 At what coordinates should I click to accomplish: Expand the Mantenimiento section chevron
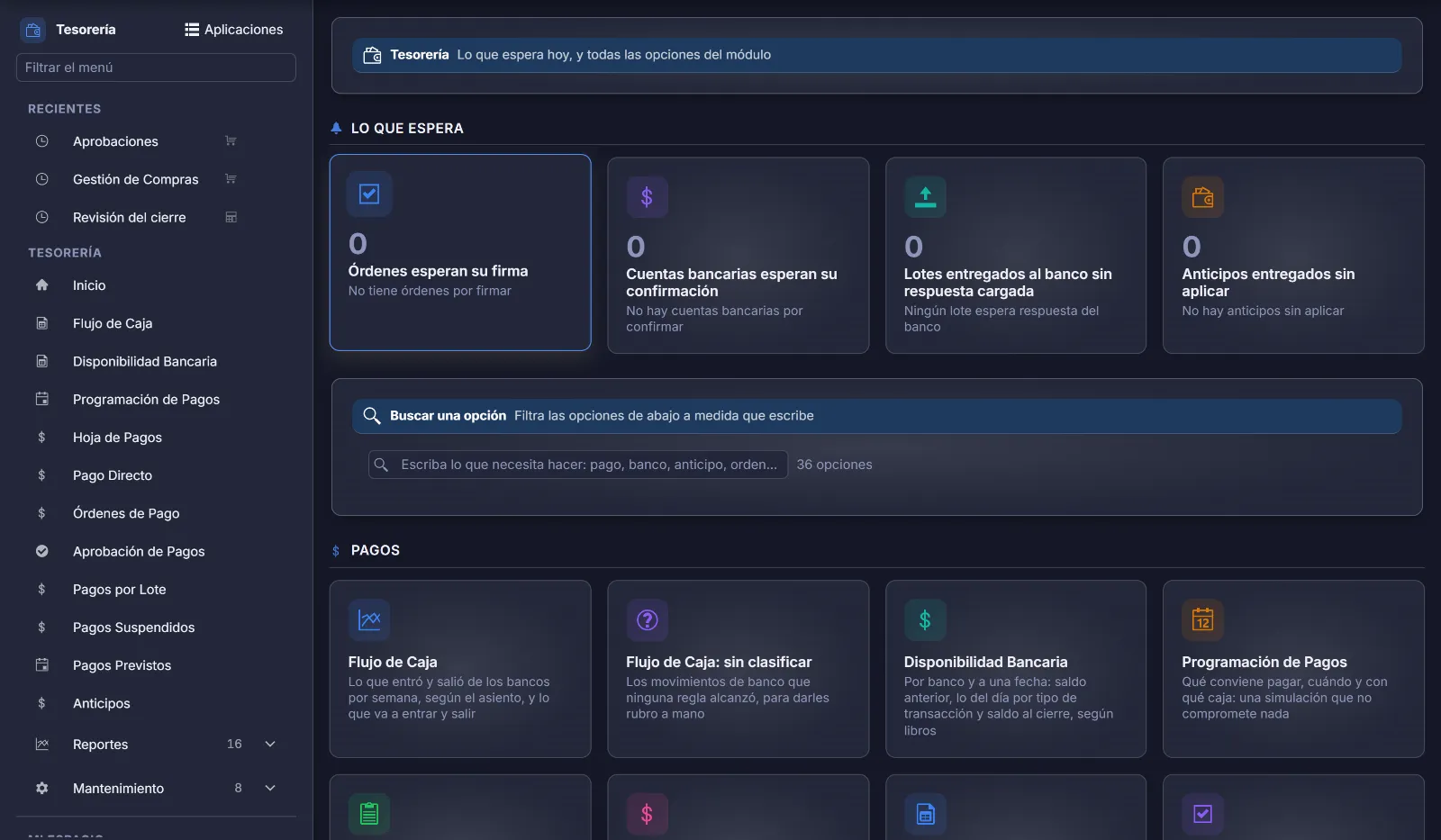pyautogui.click(x=270, y=788)
